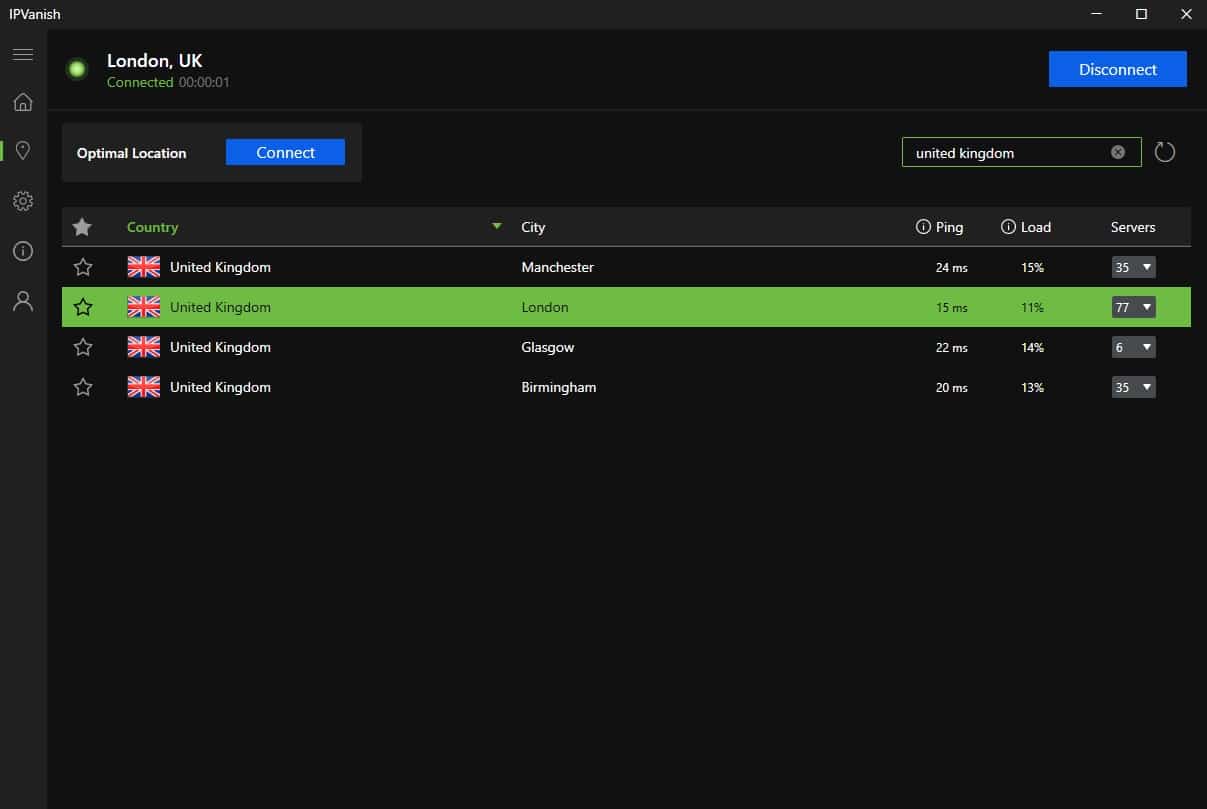Select the Birmingham city cell
This screenshot has height=809, width=1207.
pos(559,387)
